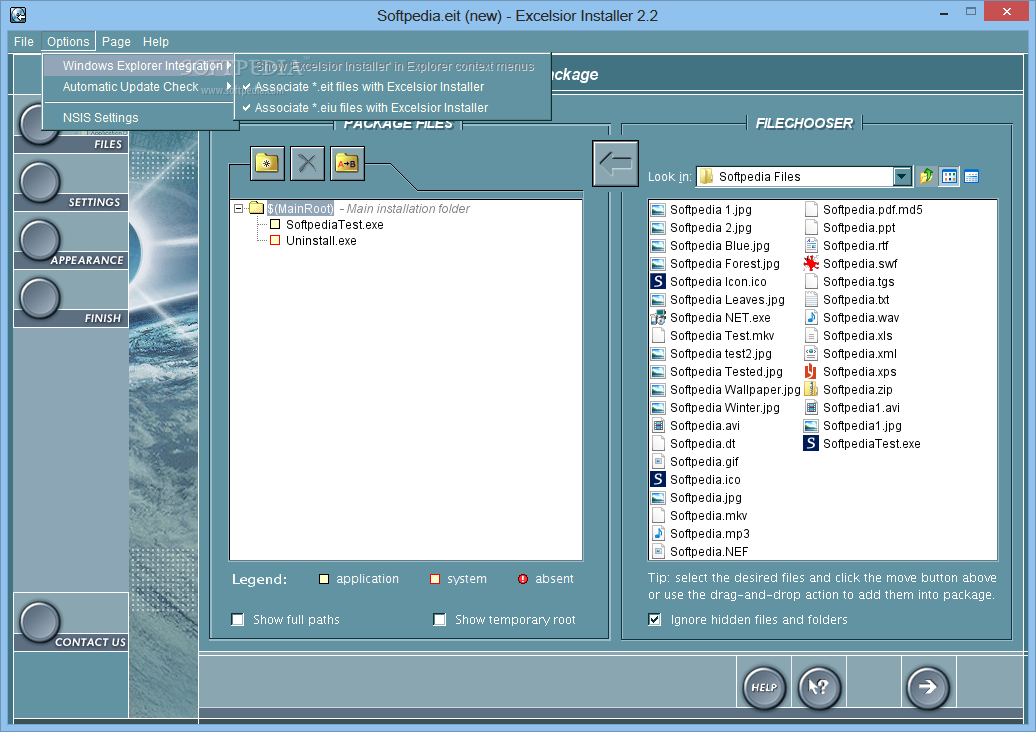Select the Softpedia.mp3 file
The image size is (1036, 732).
[701, 533]
